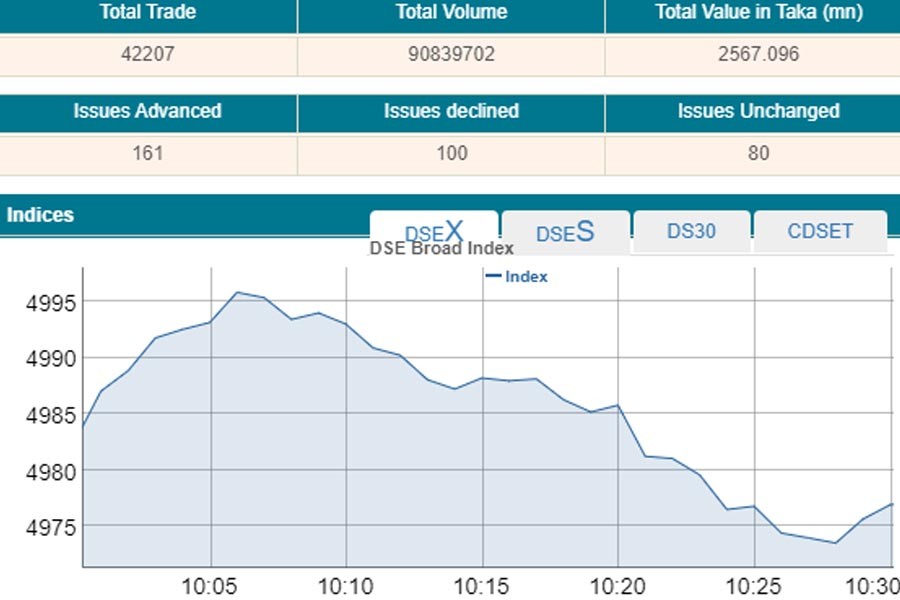The image size is (900, 600).
Task: Click the blue Index legend line marker
Action: [492, 277]
